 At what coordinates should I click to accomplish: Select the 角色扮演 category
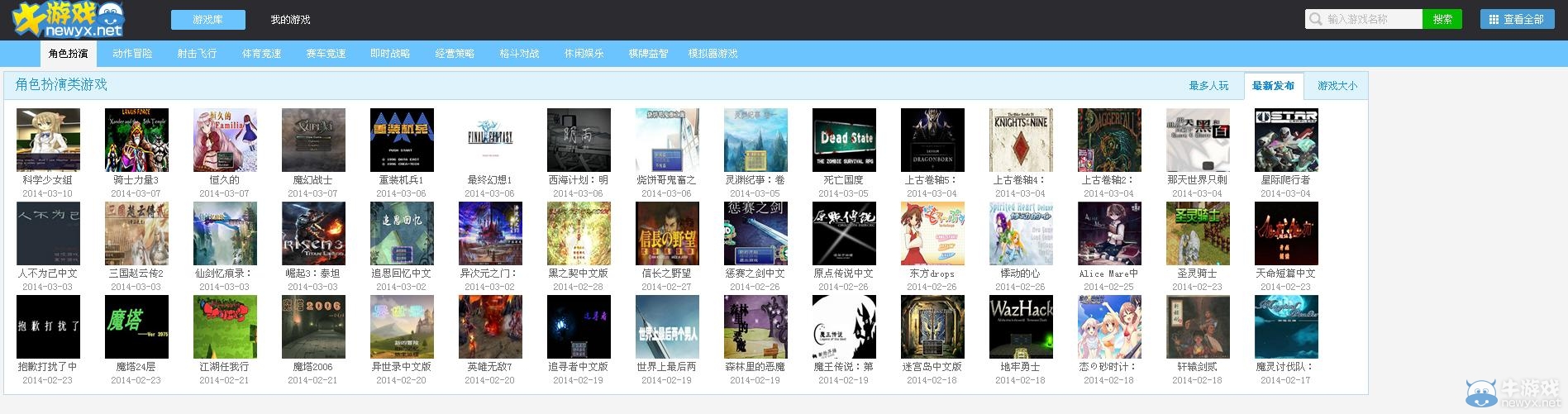[x=68, y=53]
